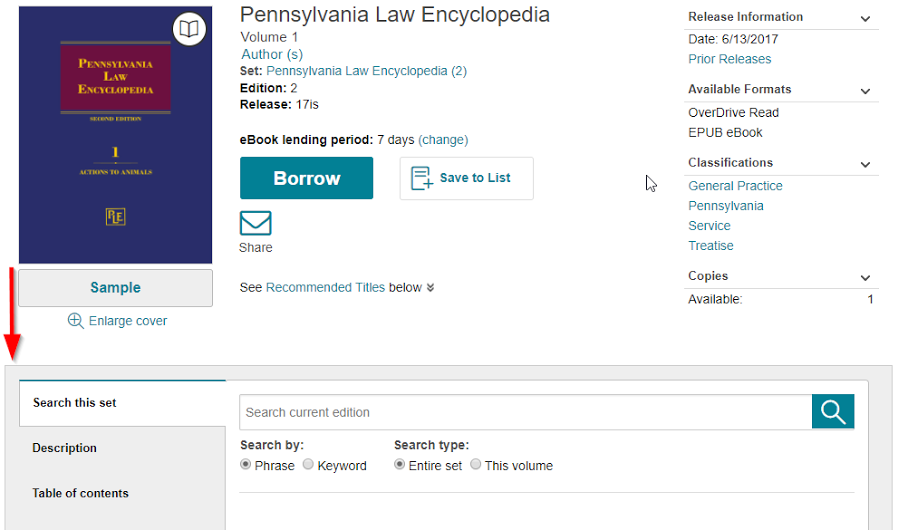Click the open book icon on cover
Image resolution: width=908 pixels, height=530 pixels.
coord(189,28)
